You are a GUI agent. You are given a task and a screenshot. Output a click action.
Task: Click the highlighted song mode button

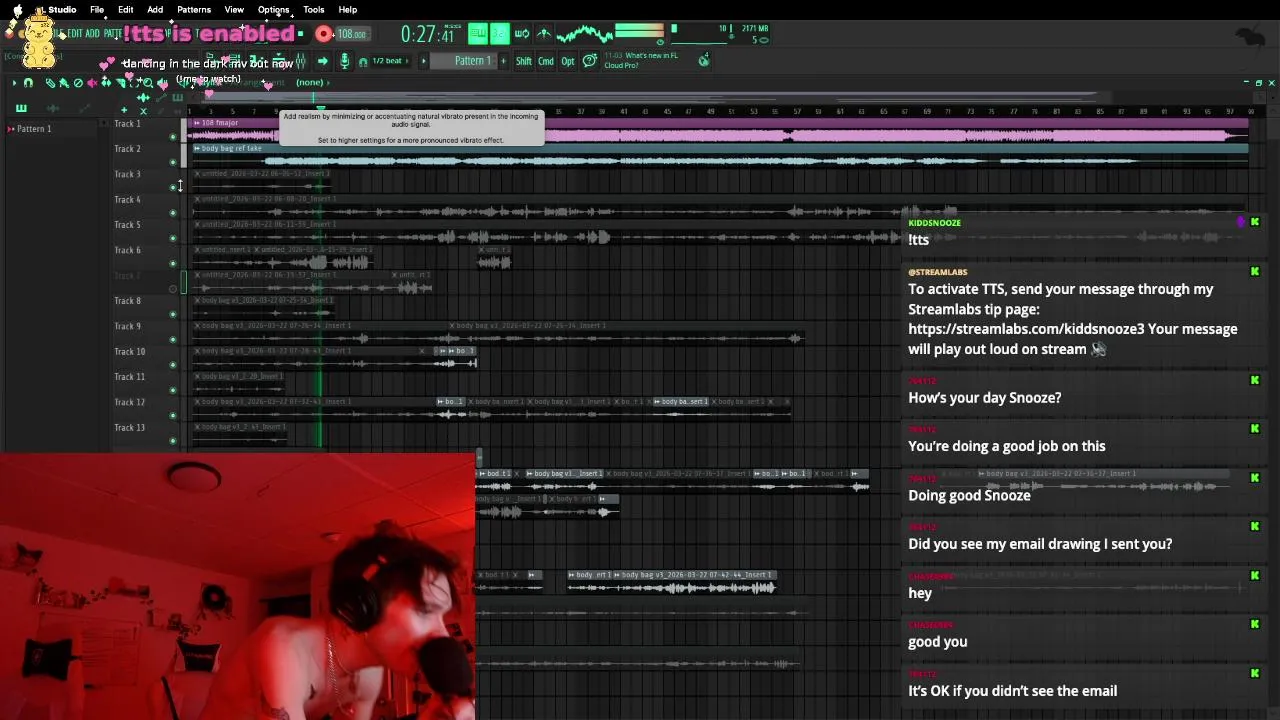(499, 34)
